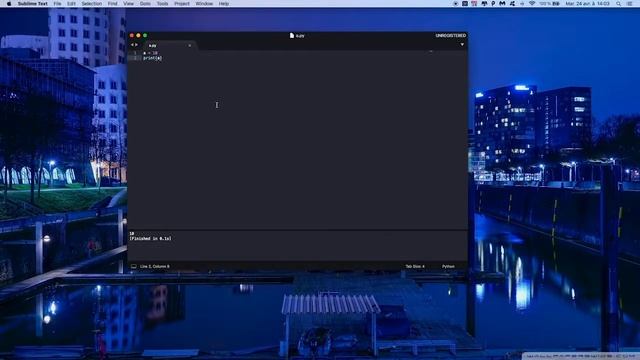Open the Tab Size selector
640x360 pixels.
tap(415, 266)
